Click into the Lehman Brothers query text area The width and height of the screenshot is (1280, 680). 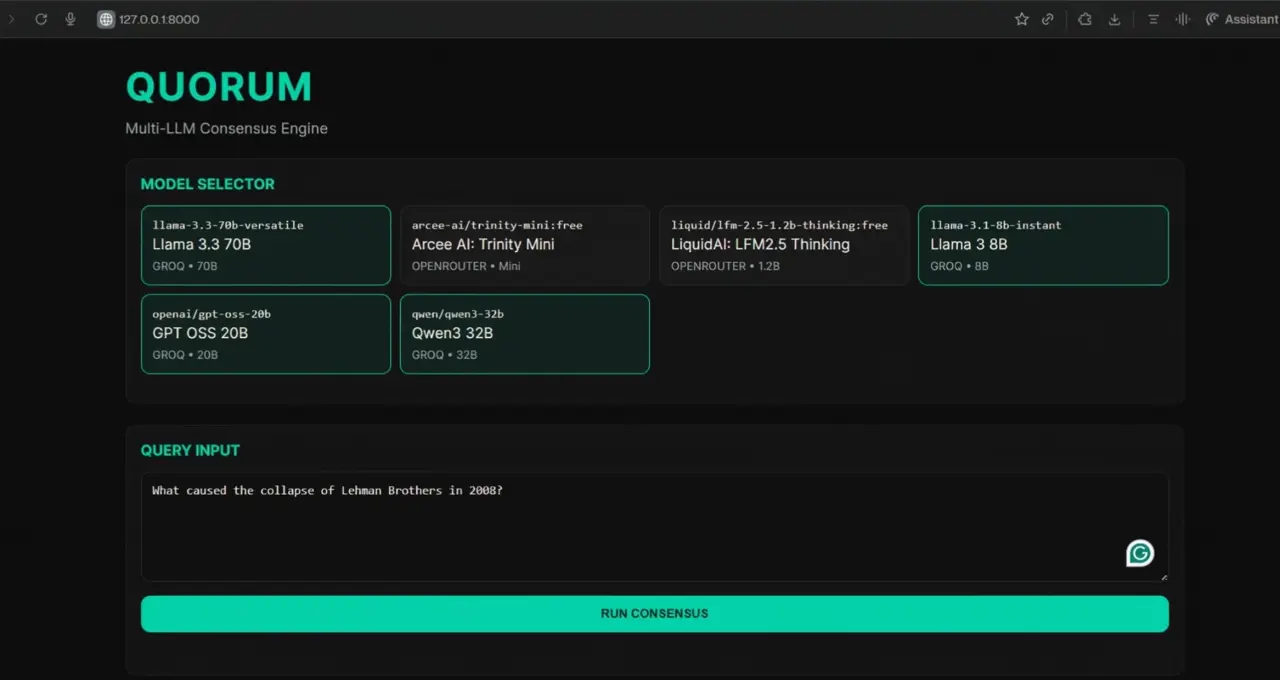[x=655, y=527]
